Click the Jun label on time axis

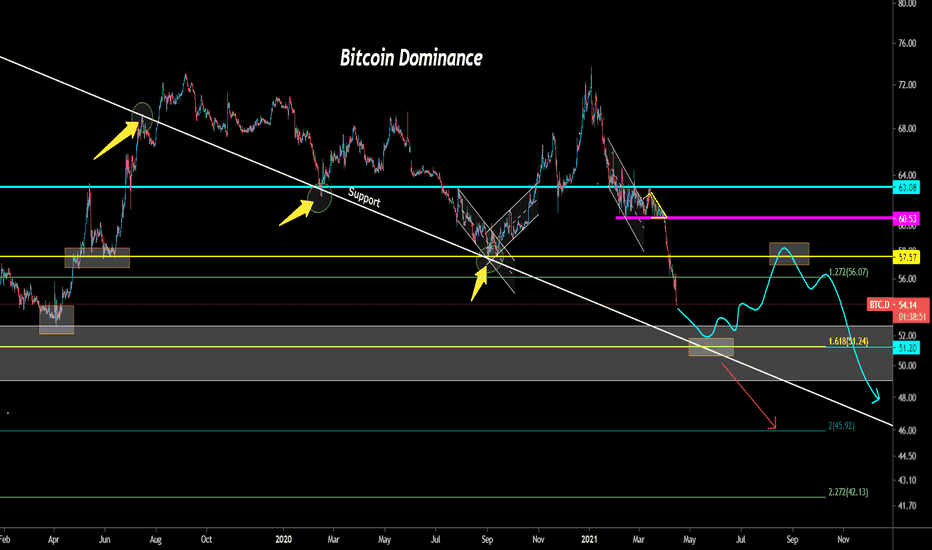(x=105, y=540)
